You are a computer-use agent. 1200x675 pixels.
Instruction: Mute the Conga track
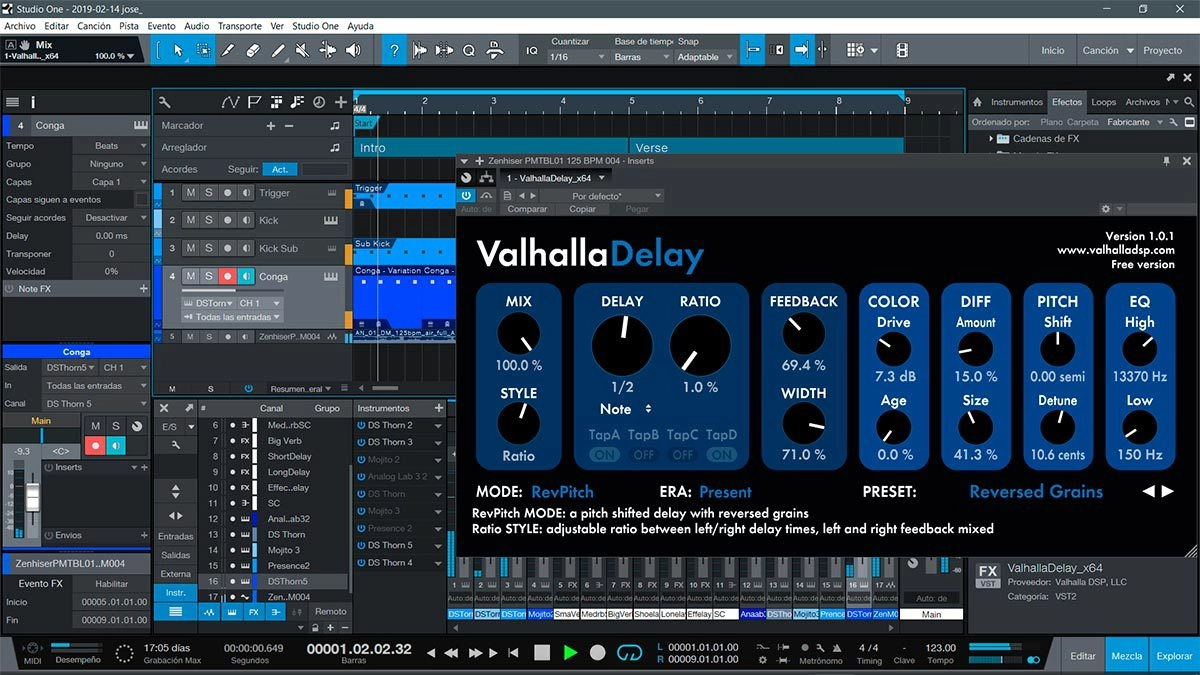[189, 277]
